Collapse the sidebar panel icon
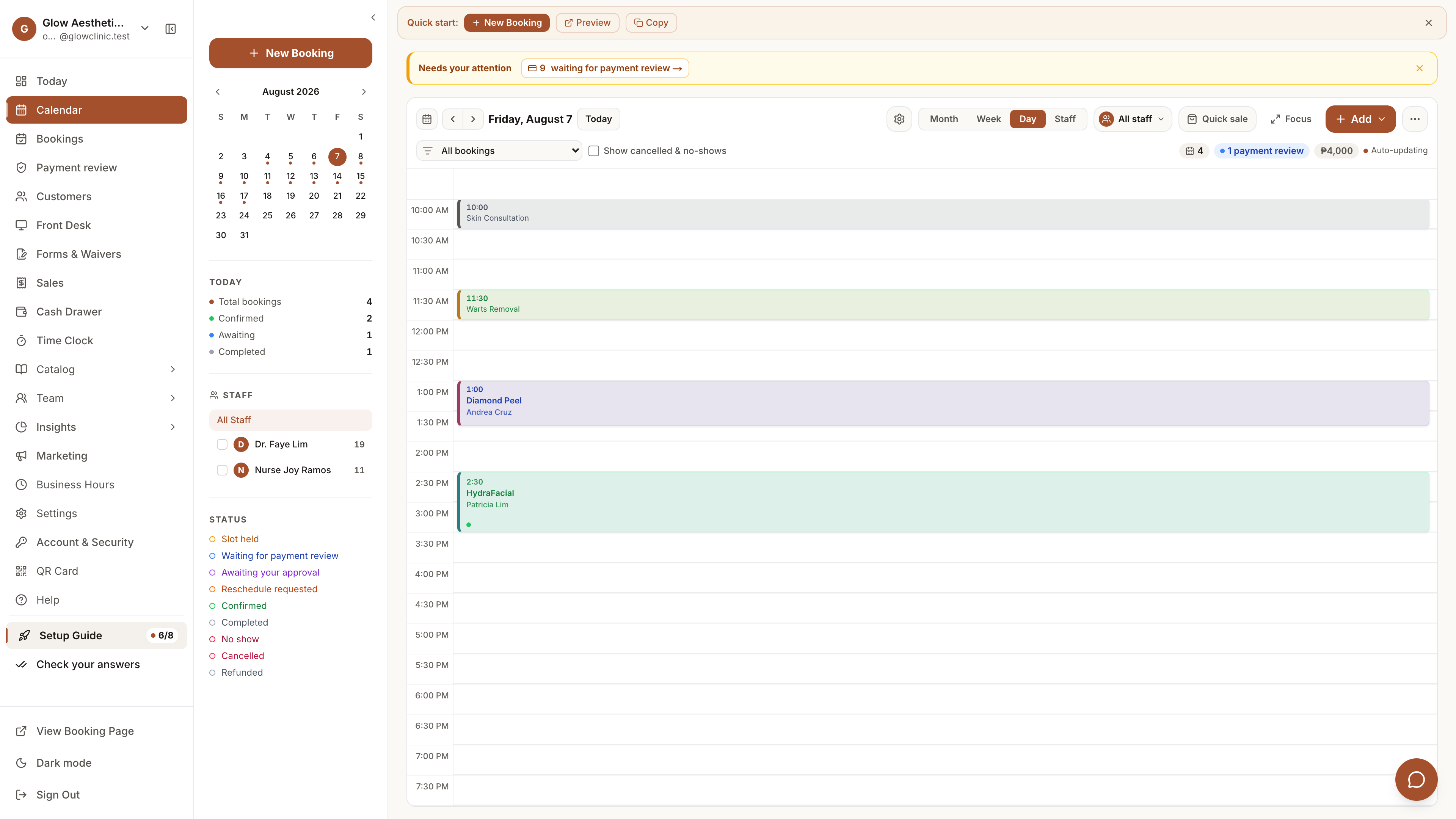Screen dimensions: 1456x819 (171, 29)
